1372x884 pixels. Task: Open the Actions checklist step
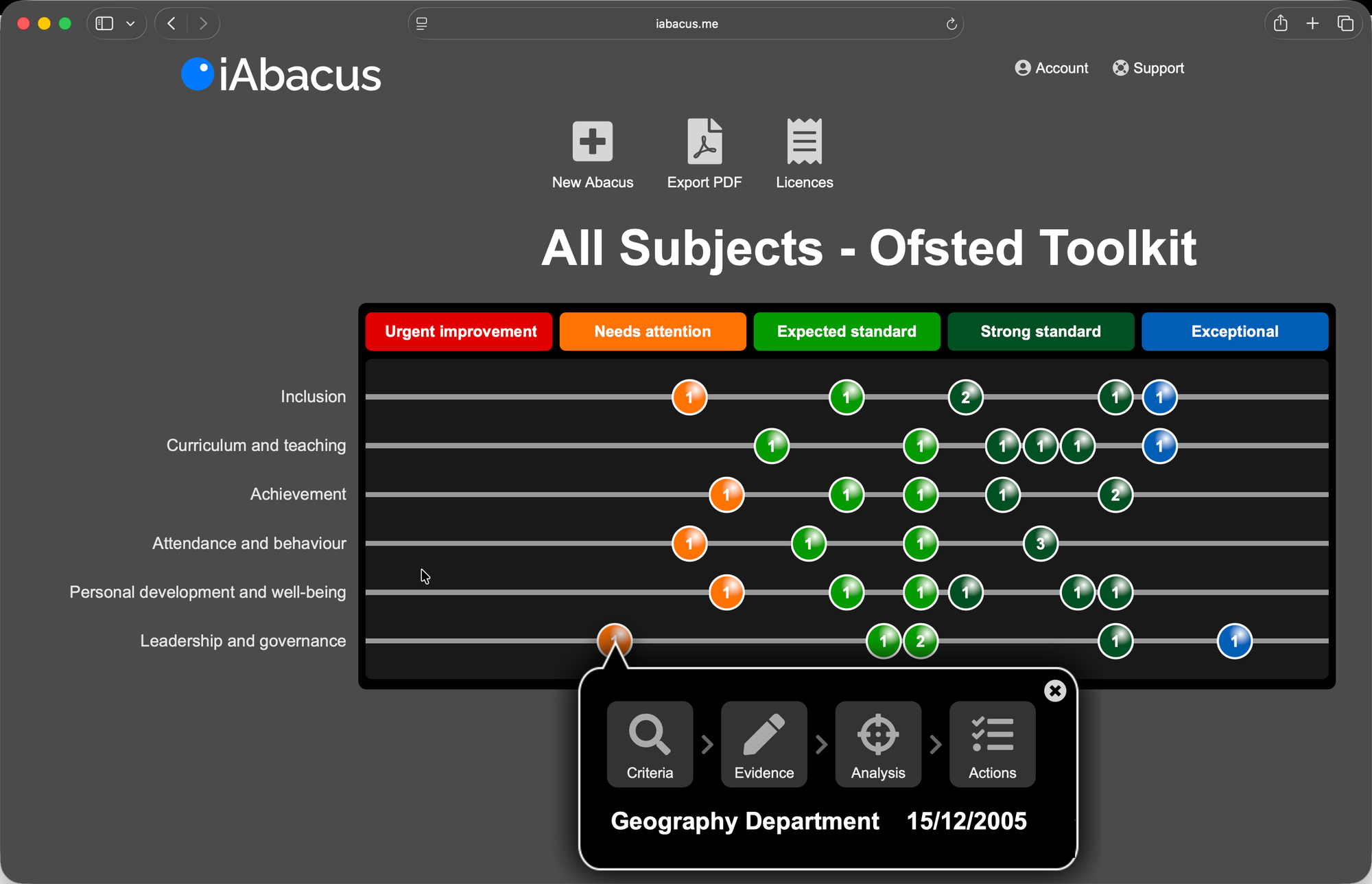point(992,744)
